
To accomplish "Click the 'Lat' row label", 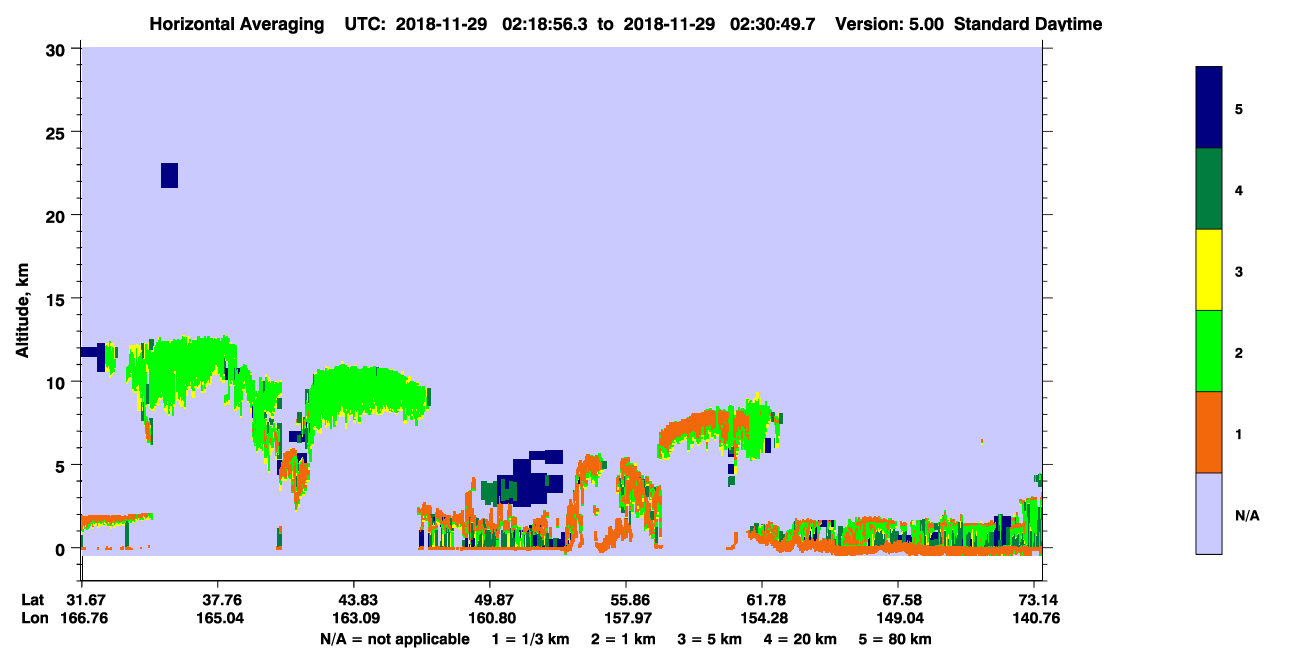I will (x=33, y=600).
